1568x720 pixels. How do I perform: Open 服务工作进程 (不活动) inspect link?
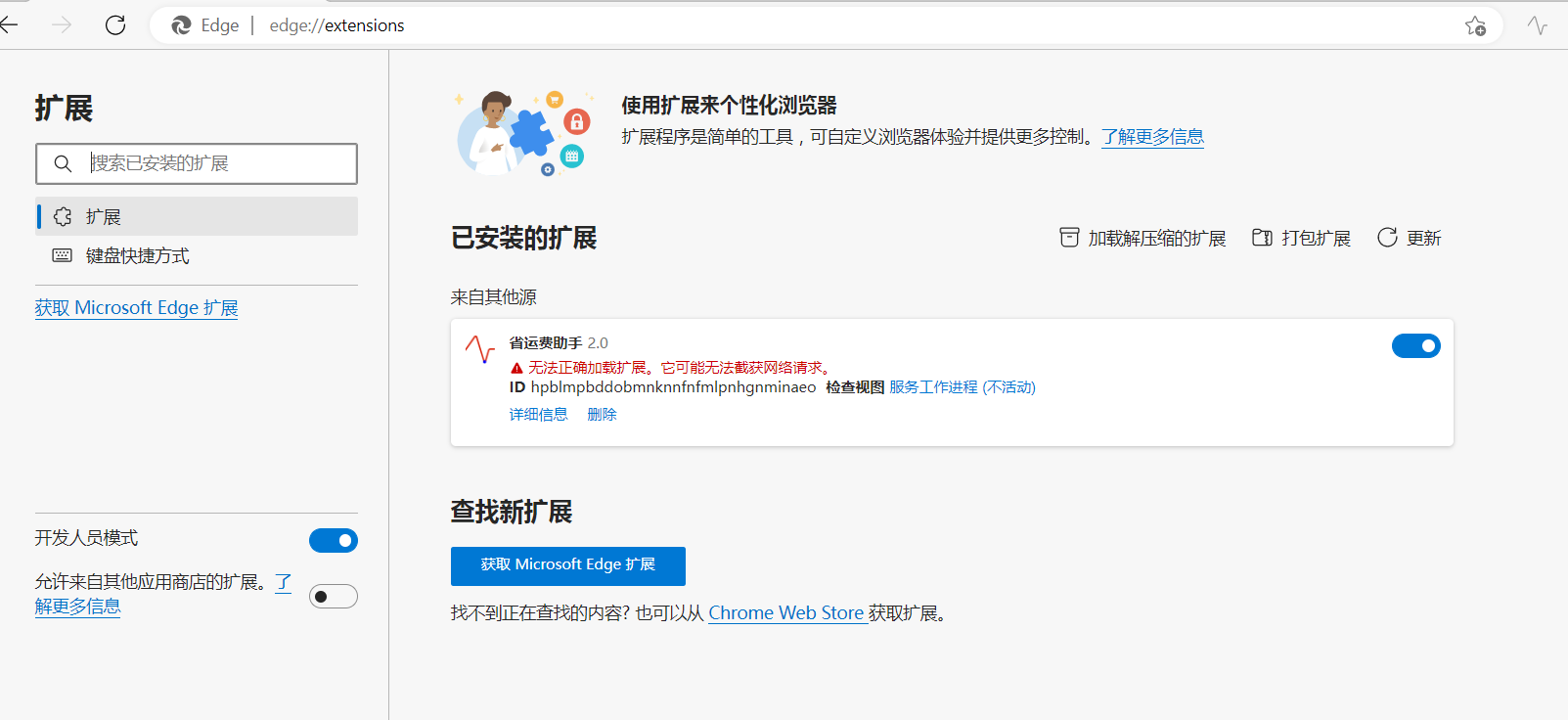963,387
